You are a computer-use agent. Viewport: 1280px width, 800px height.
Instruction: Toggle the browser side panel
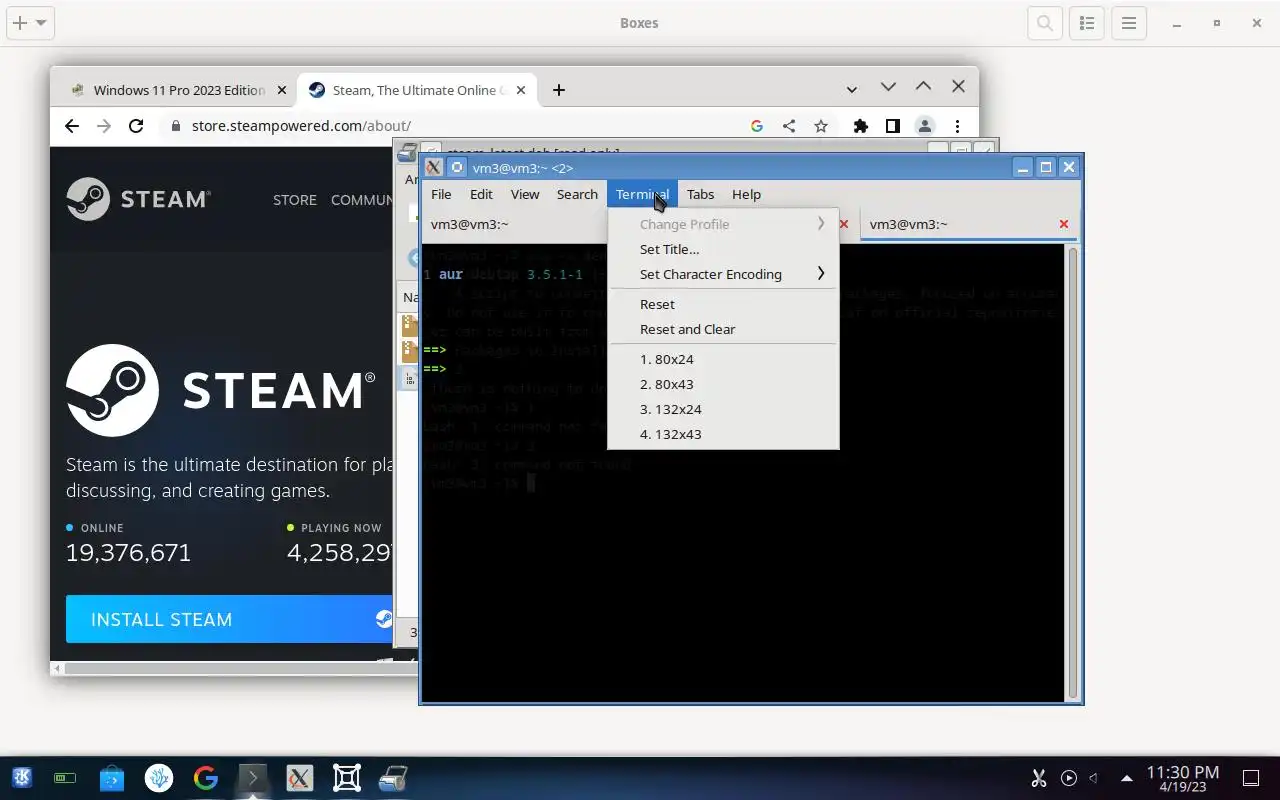892,126
